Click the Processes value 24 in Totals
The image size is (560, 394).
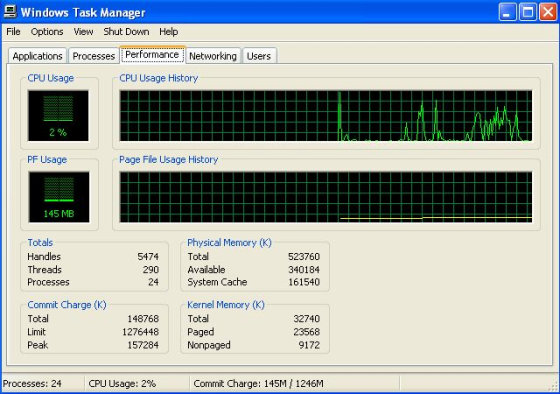pyautogui.click(x=154, y=282)
